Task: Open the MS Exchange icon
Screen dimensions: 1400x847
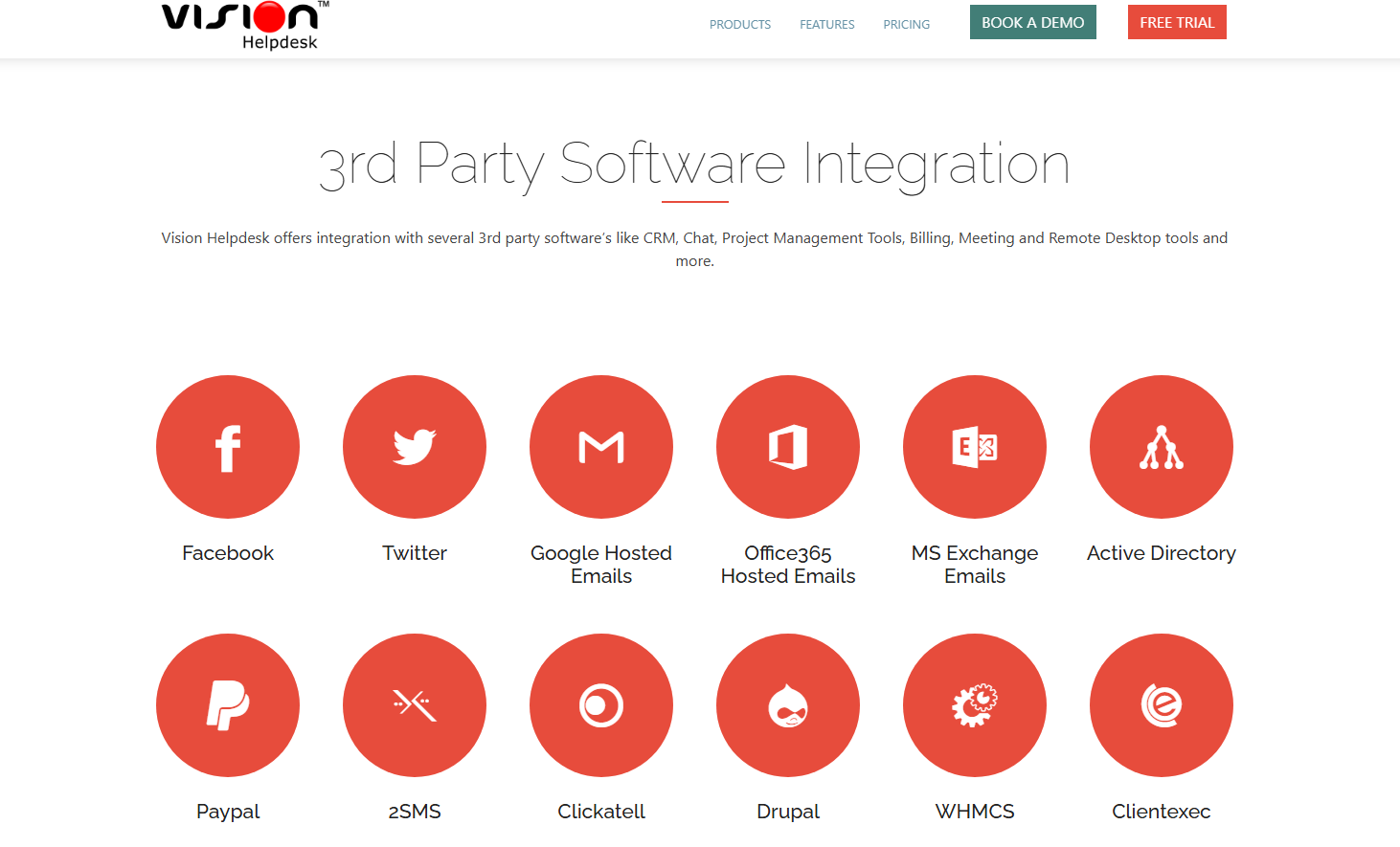Action: tap(975, 447)
